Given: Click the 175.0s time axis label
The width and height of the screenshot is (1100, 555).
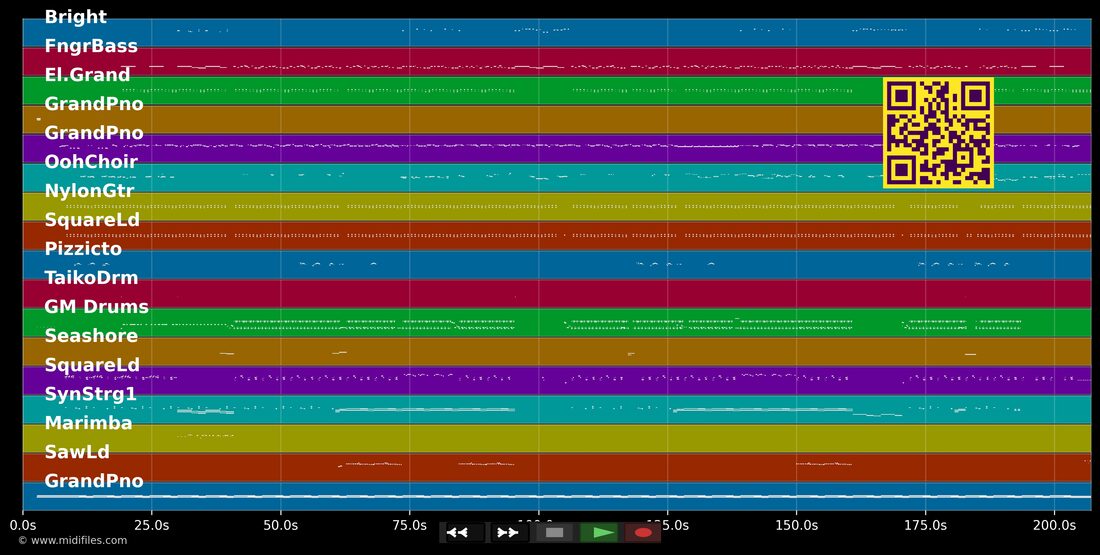Looking at the screenshot, I should tap(925, 525).
